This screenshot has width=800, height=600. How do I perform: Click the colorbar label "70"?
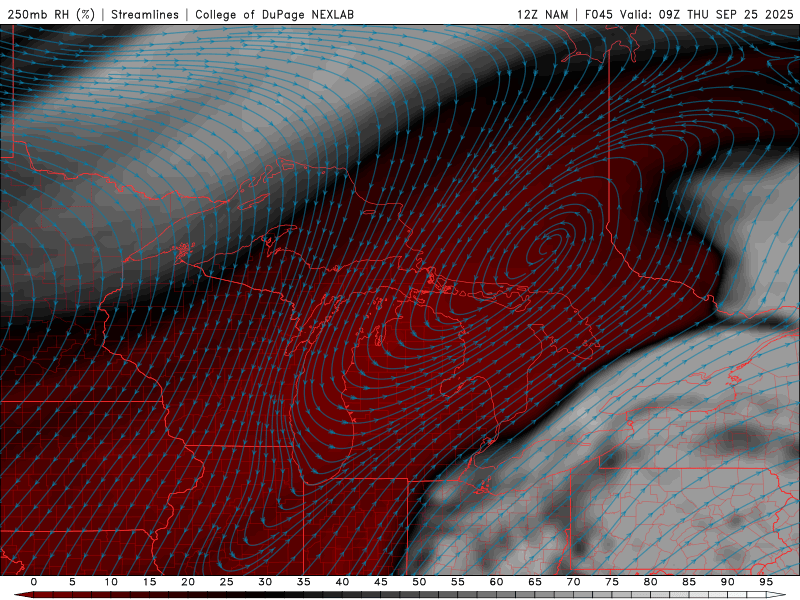point(573,582)
